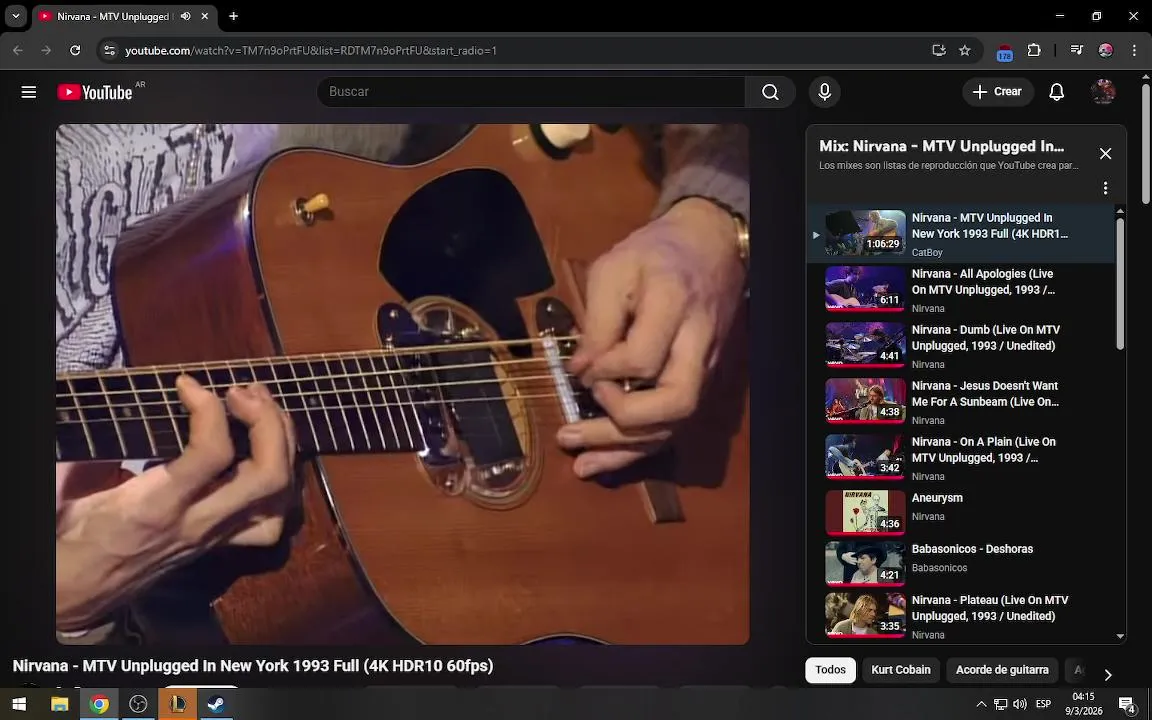Open a new browser tab
Viewport: 1152px width, 720px height.
pos(233,16)
